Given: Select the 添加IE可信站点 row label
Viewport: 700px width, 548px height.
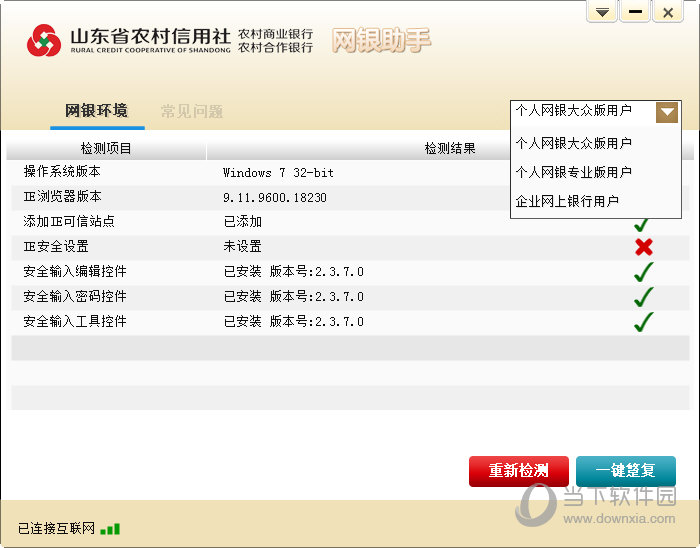Looking at the screenshot, I should click(x=69, y=221).
